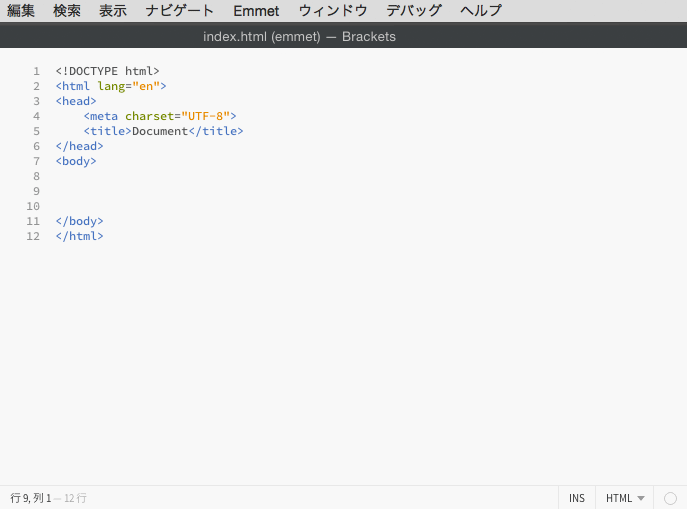Open the Emmet menu
The image size is (687, 509).
256,11
